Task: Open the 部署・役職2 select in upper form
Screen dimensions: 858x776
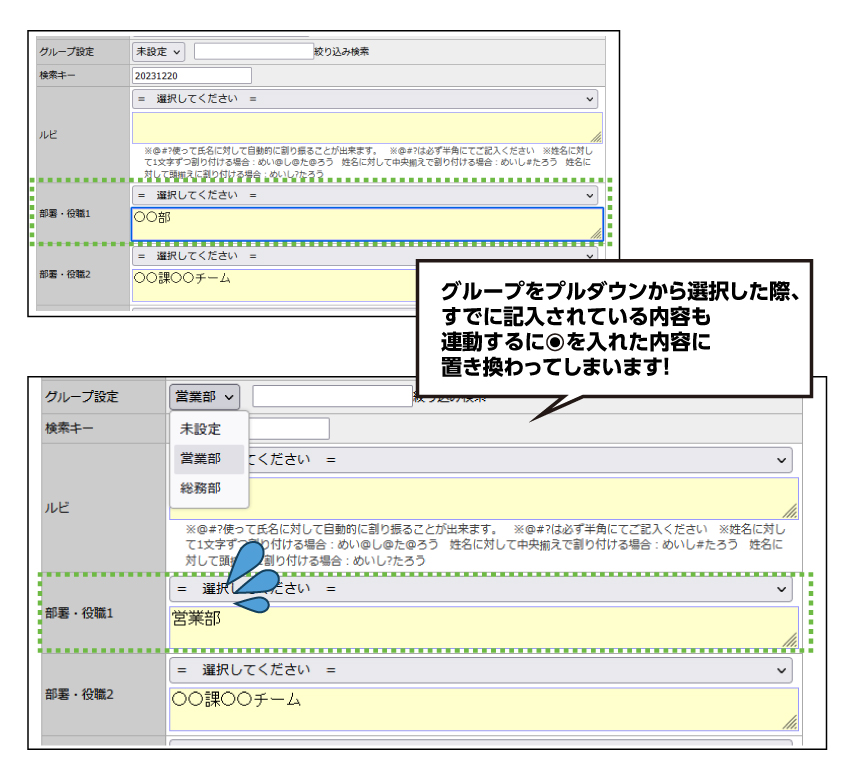Action: click(x=364, y=256)
